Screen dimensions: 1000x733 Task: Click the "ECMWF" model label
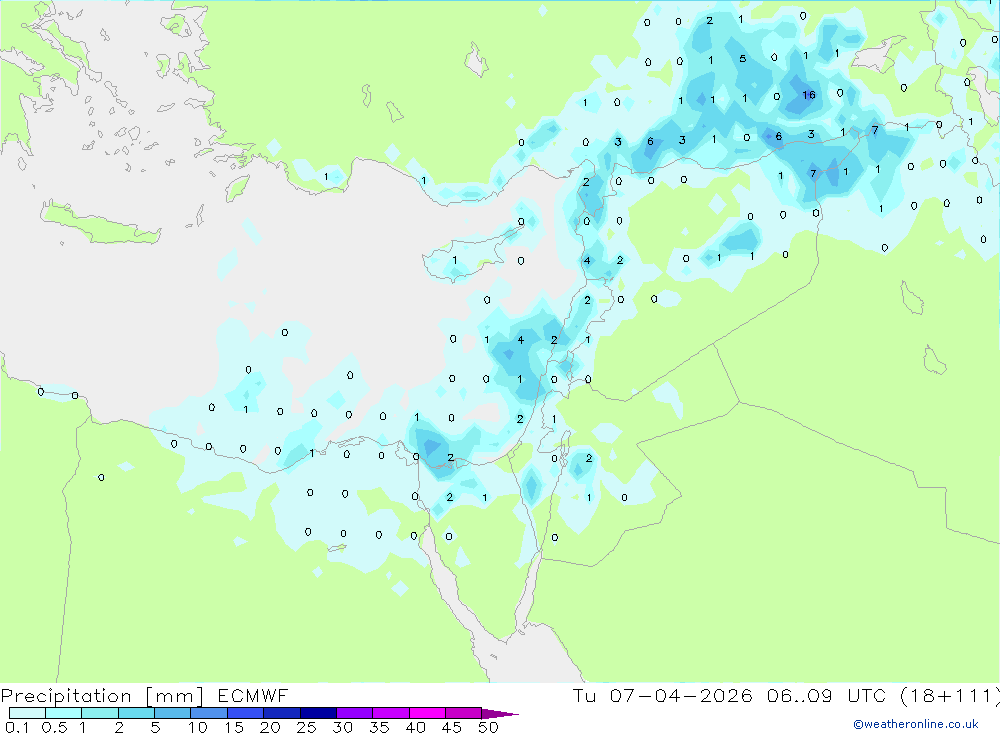pos(253,695)
